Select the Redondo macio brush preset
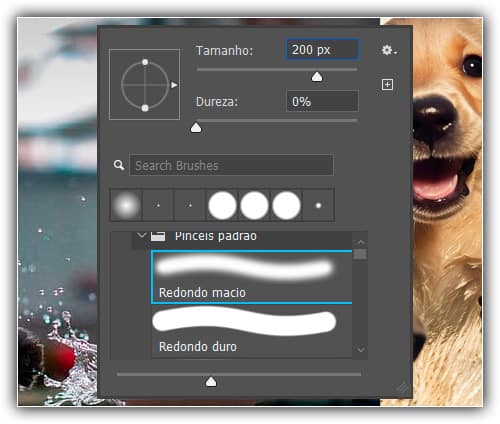 pyautogui.click(x=252, y=277)
